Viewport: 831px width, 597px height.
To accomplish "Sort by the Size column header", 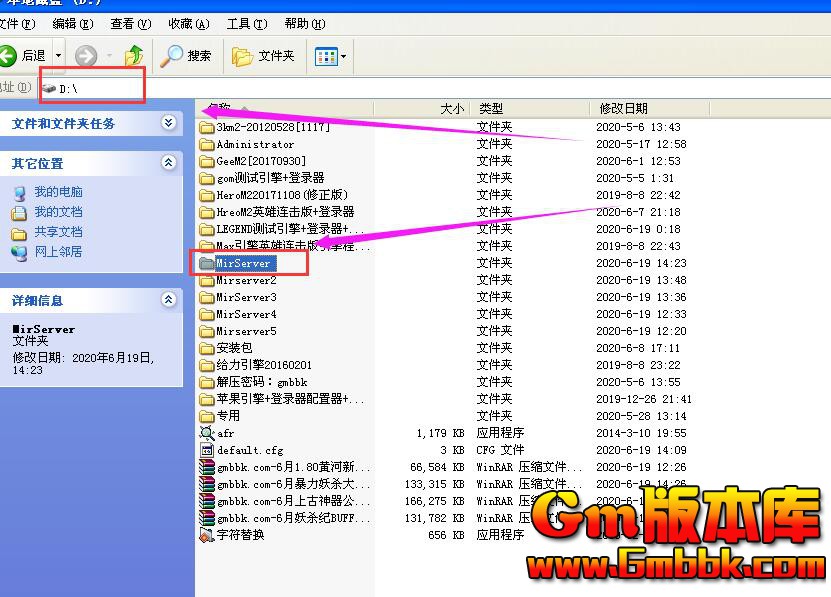I will tap(420, 108).
